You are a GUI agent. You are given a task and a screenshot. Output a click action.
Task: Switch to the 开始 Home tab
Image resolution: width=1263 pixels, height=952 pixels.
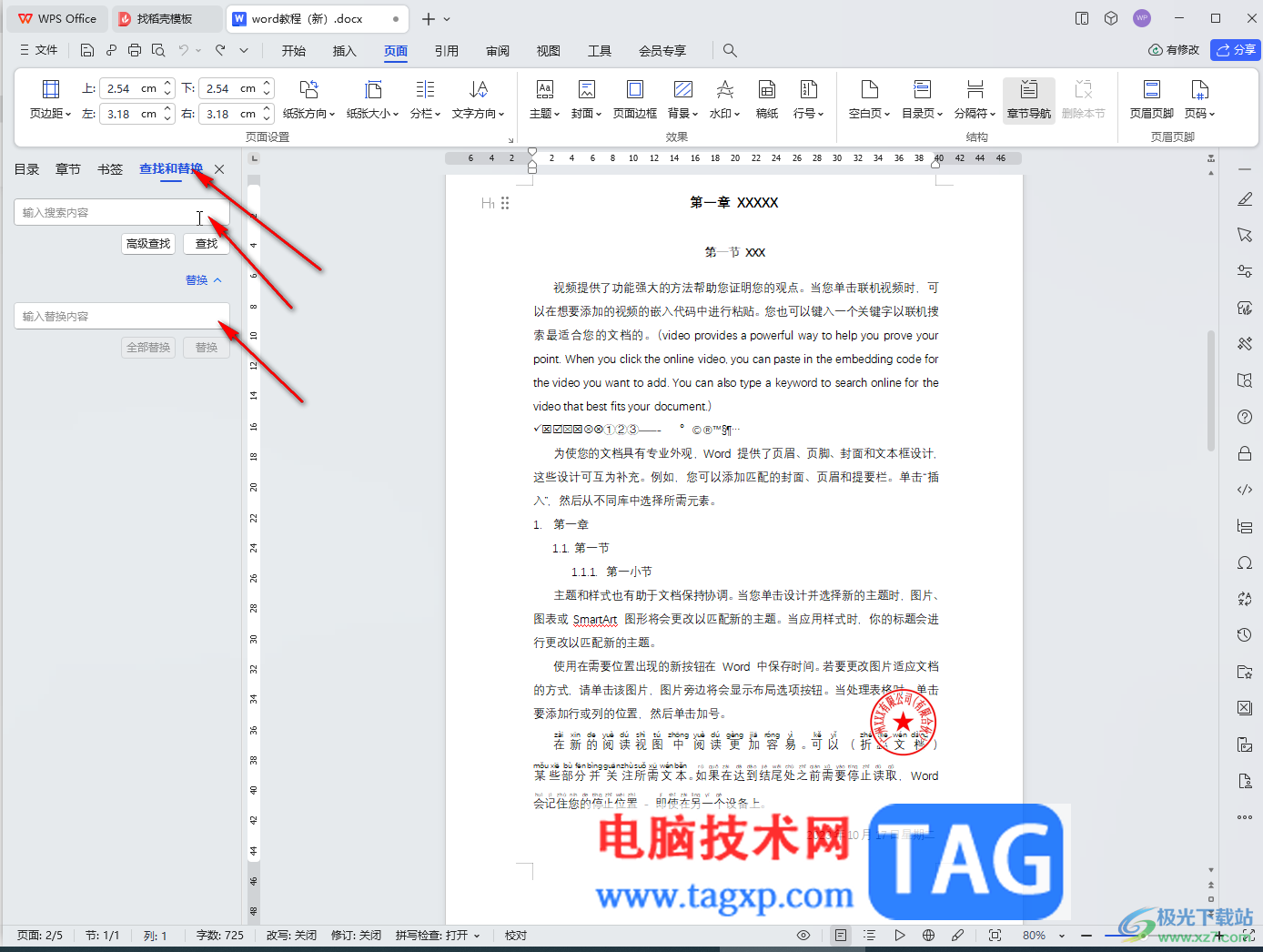coord(294,51)
